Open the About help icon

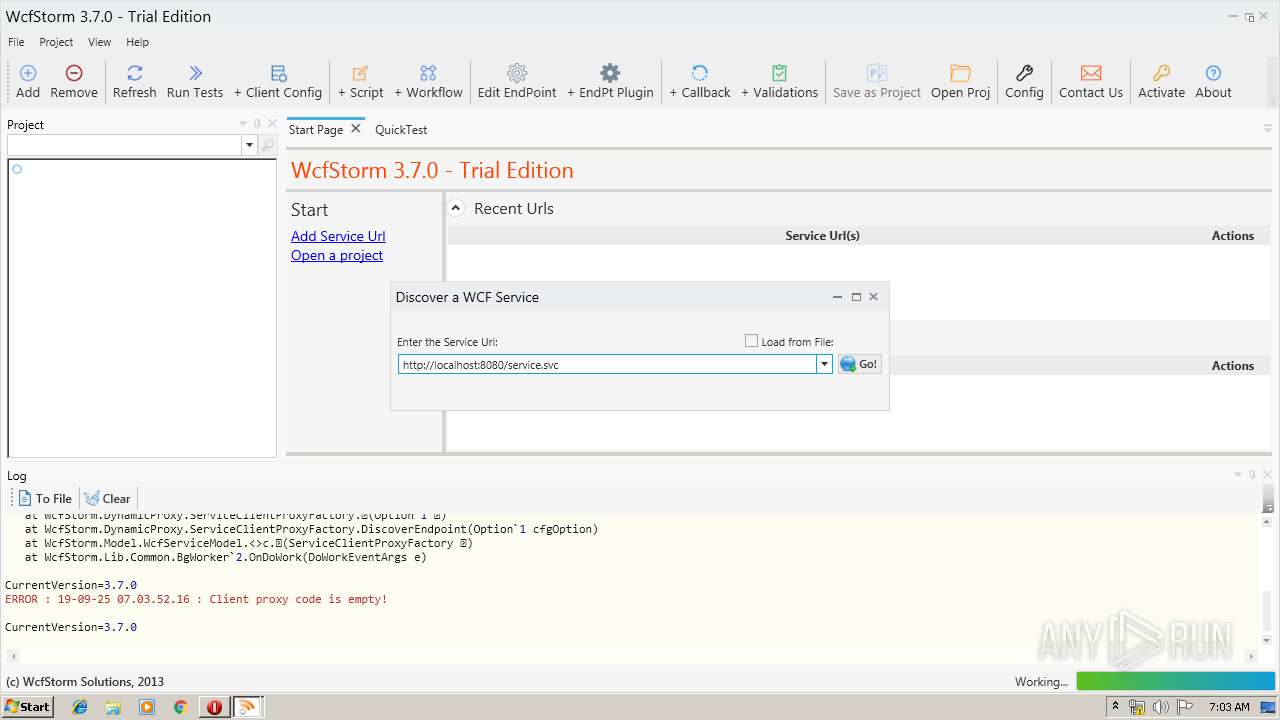(1213, 73)
